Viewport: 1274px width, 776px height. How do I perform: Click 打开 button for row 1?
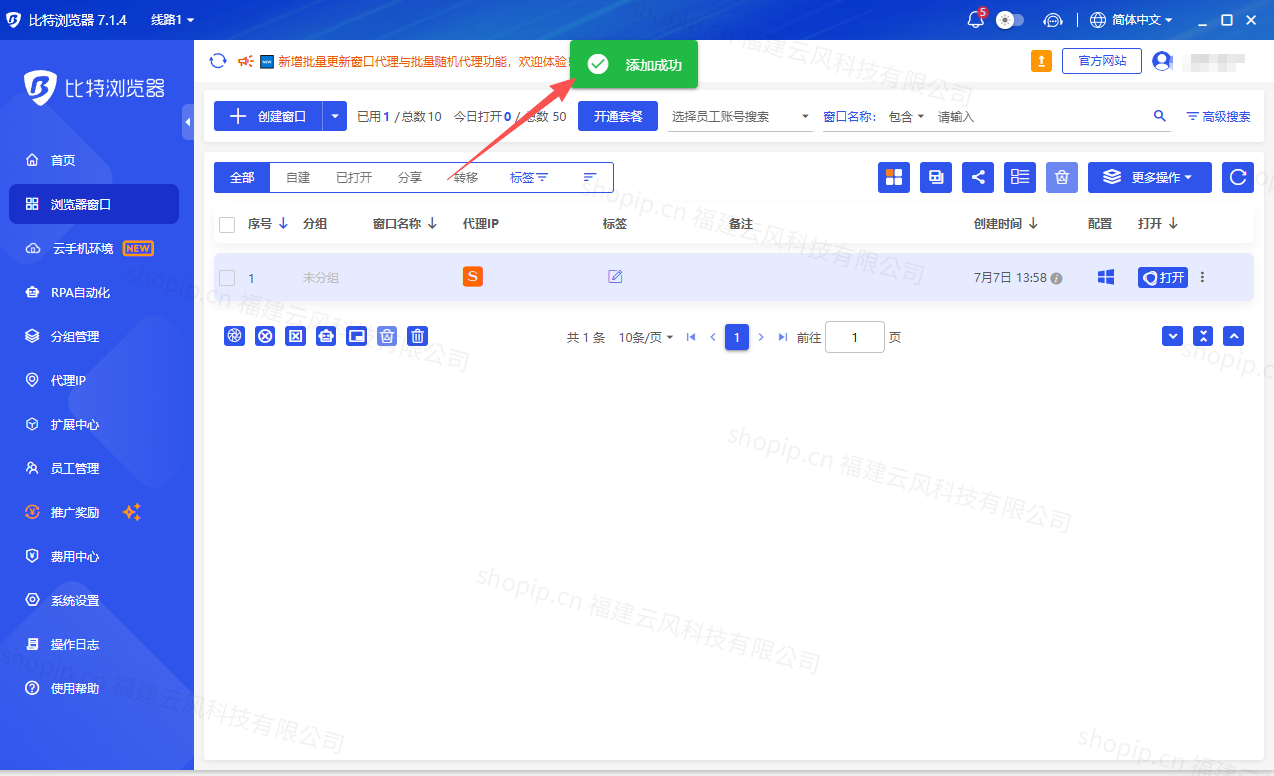1163,277
